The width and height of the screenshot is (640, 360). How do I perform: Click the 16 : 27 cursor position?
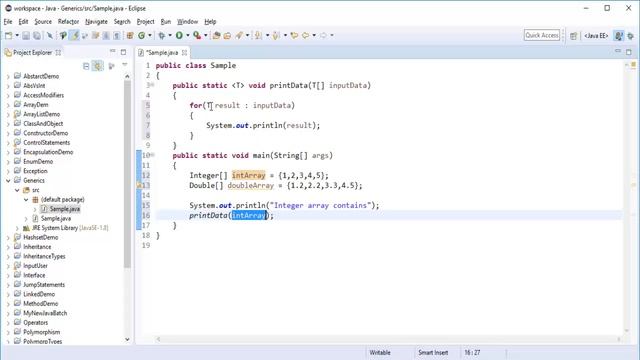[x=472, y=353]
